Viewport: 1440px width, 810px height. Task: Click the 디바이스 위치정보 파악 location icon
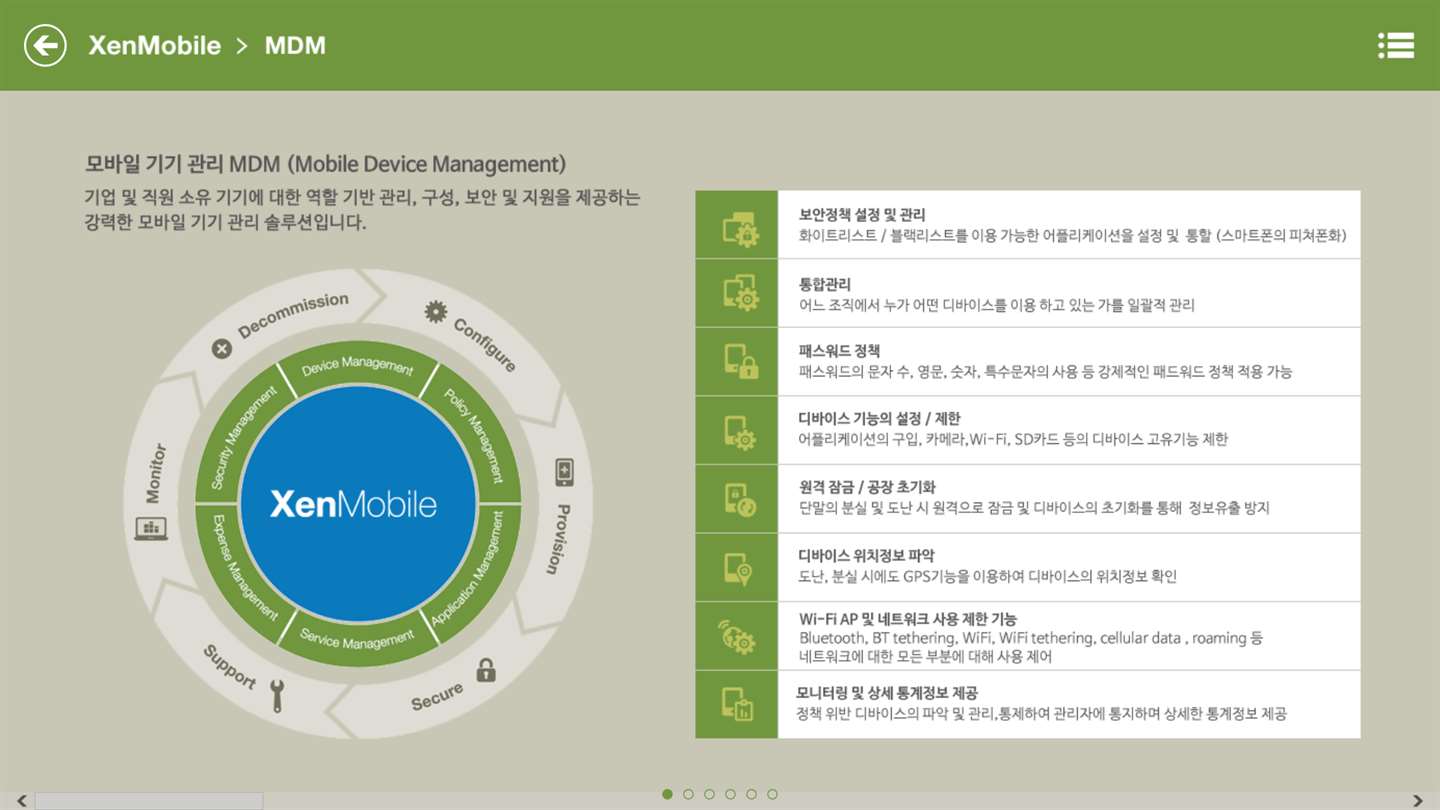click(x=738, y=568)
